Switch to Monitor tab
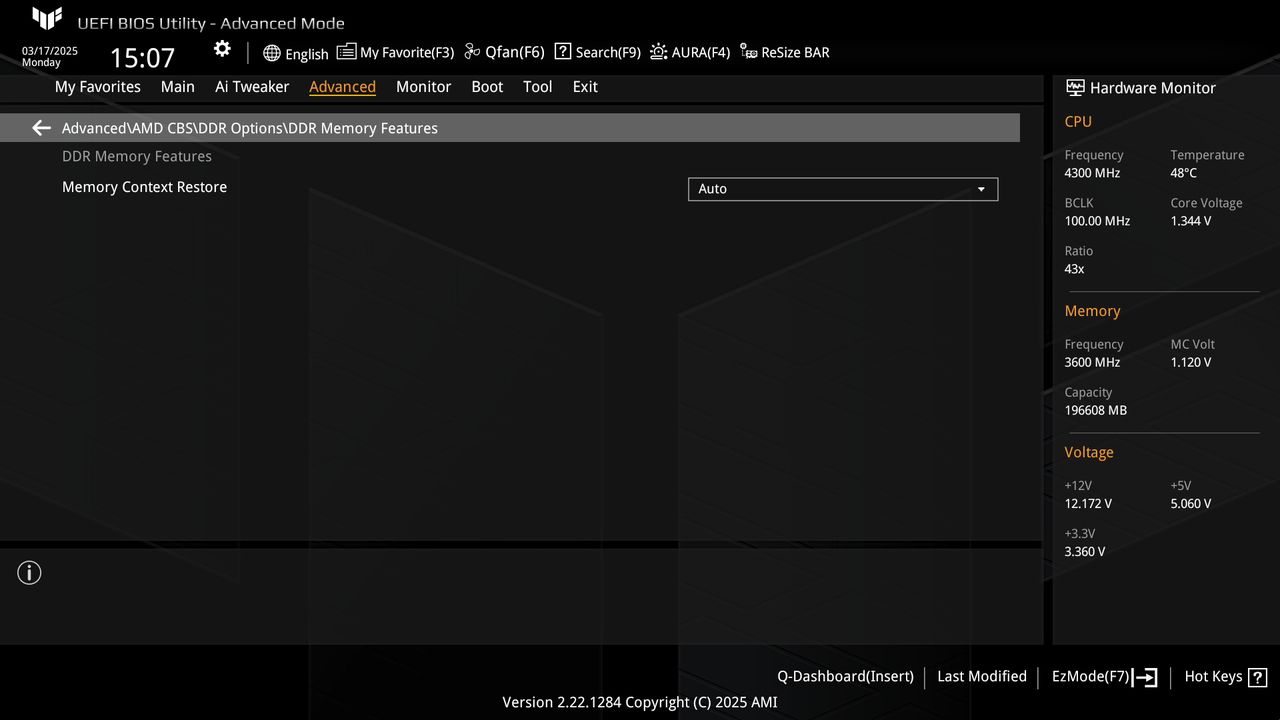The height and width of the screenshot is (720, 1280). pyautogui.click(x=423, y=87)
